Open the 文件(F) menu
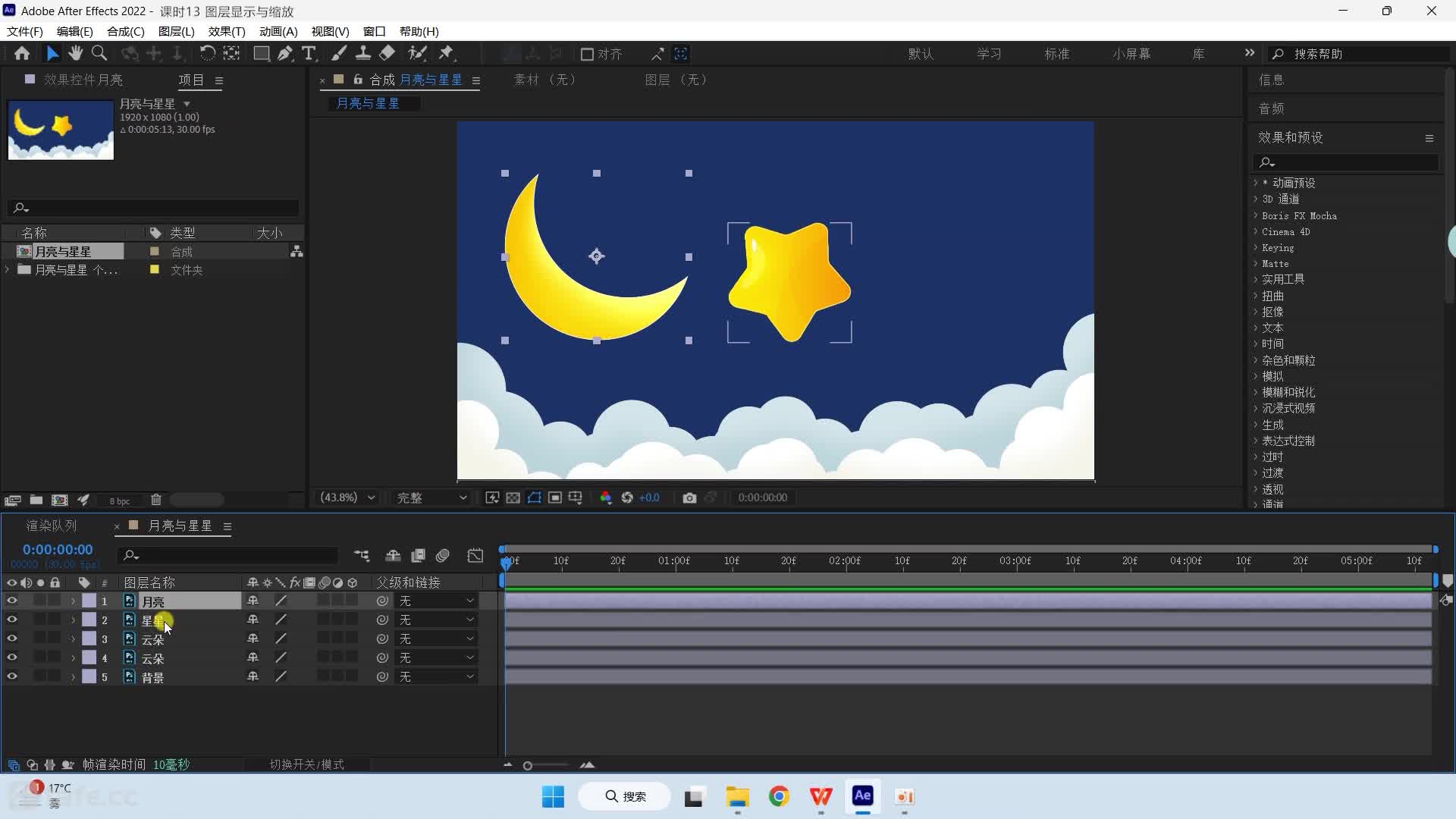The height and width of the screenshot is (819, 1456). 25,31
